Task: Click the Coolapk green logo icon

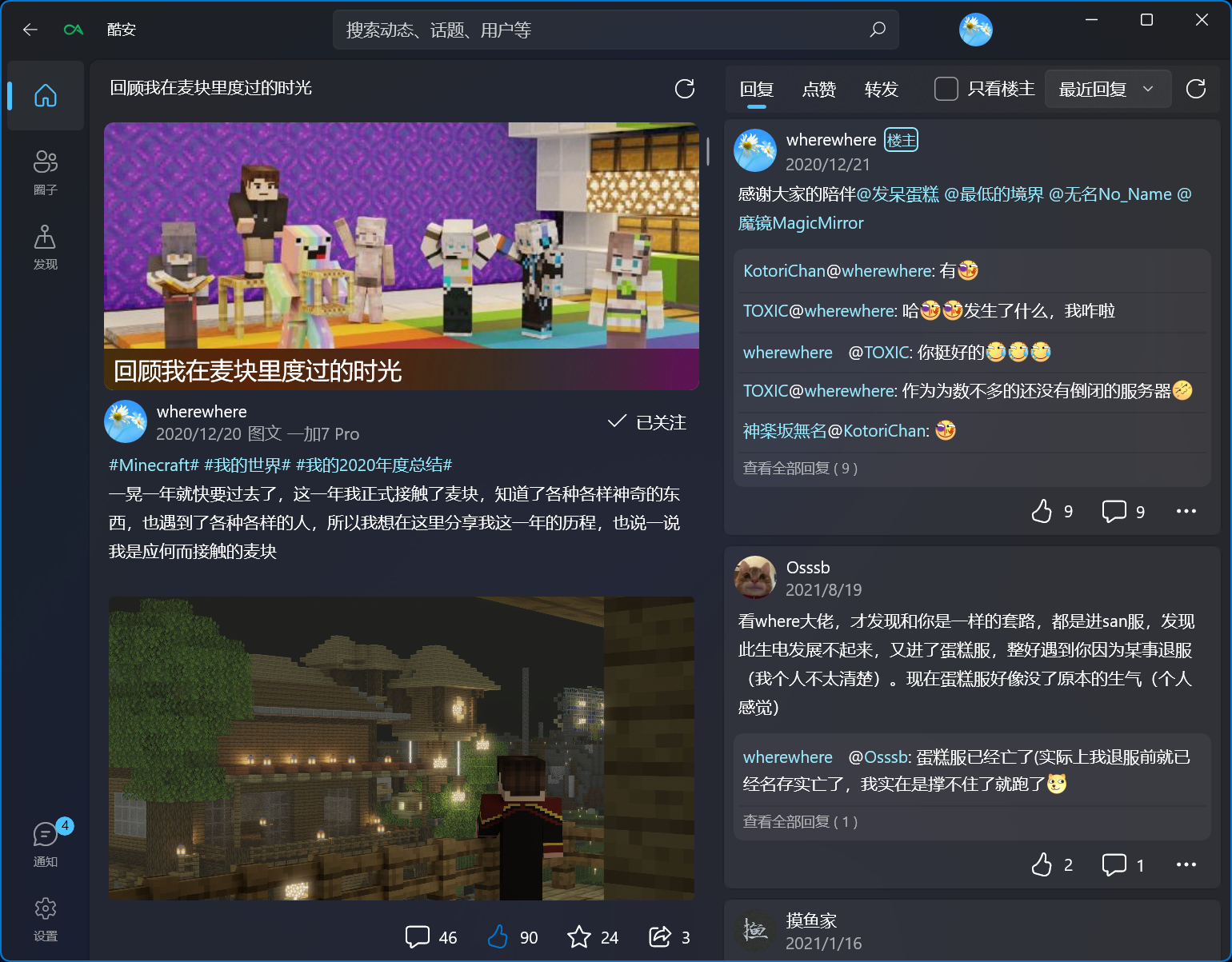Action: point(74,30)
